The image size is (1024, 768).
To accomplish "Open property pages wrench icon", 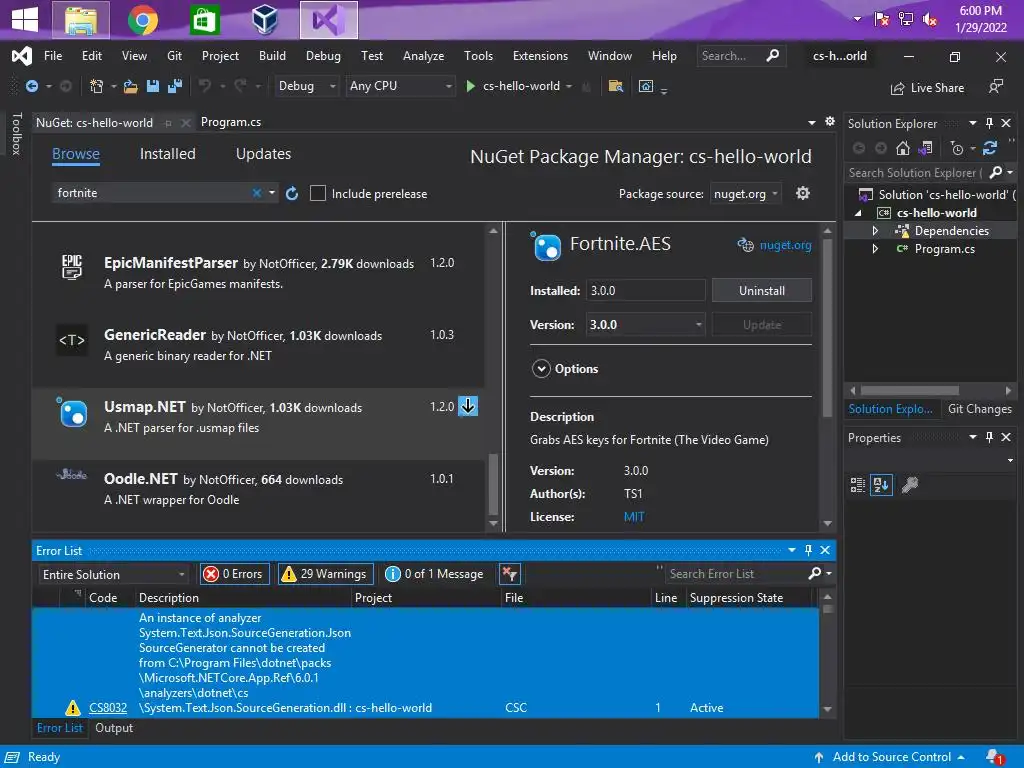I will [x=910, y=485].
